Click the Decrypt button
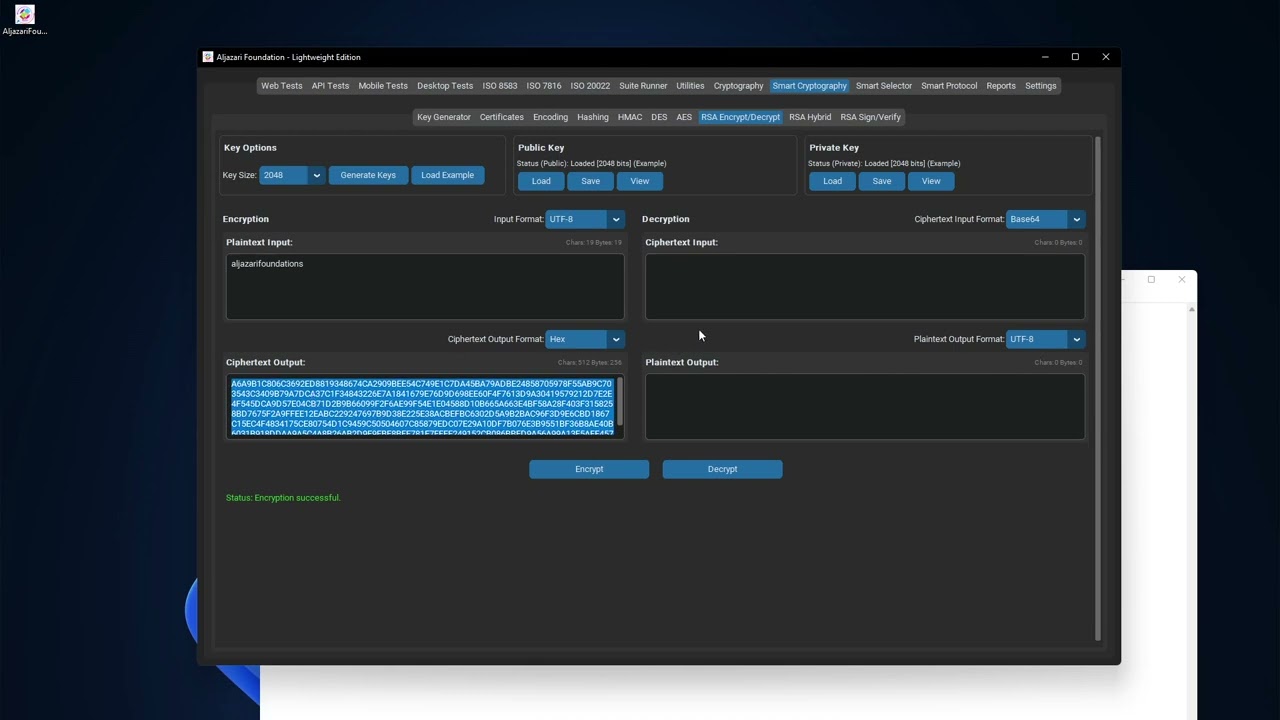Viewport: 1280px width, 720px height. (x=722, y=469)
